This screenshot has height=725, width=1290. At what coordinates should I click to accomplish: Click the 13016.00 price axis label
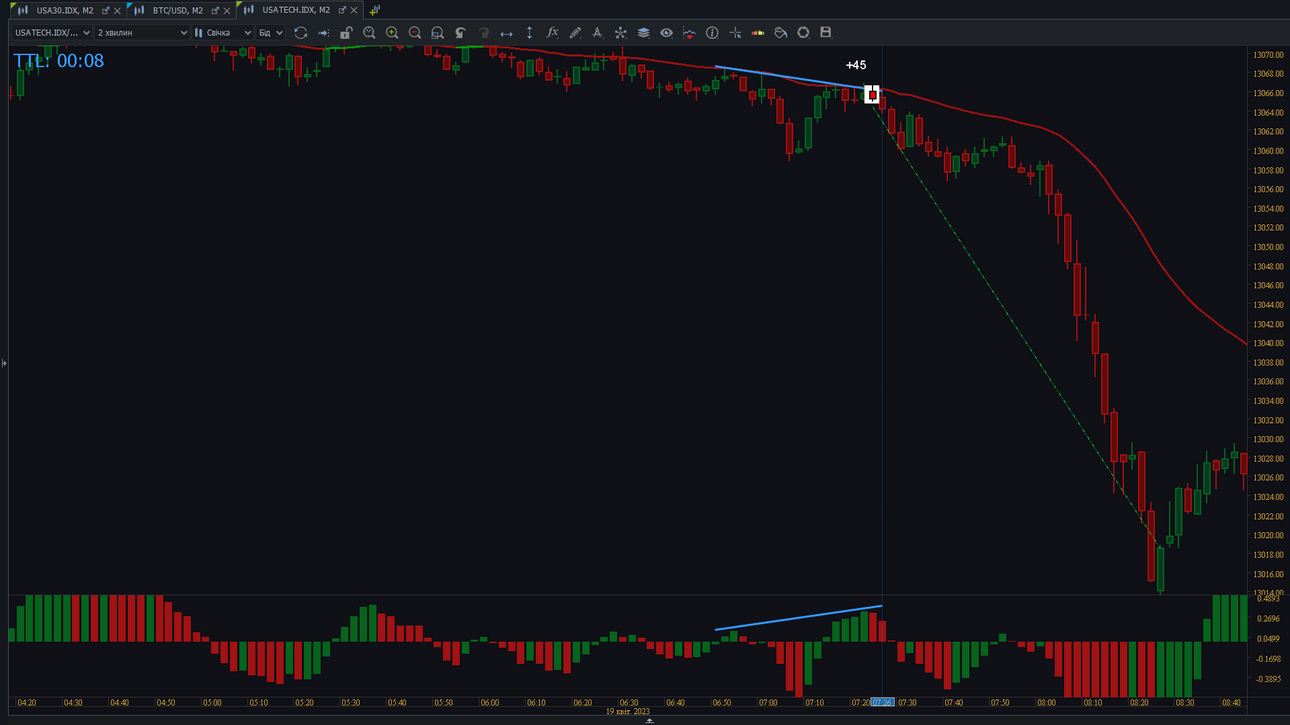click(1268, 574)
